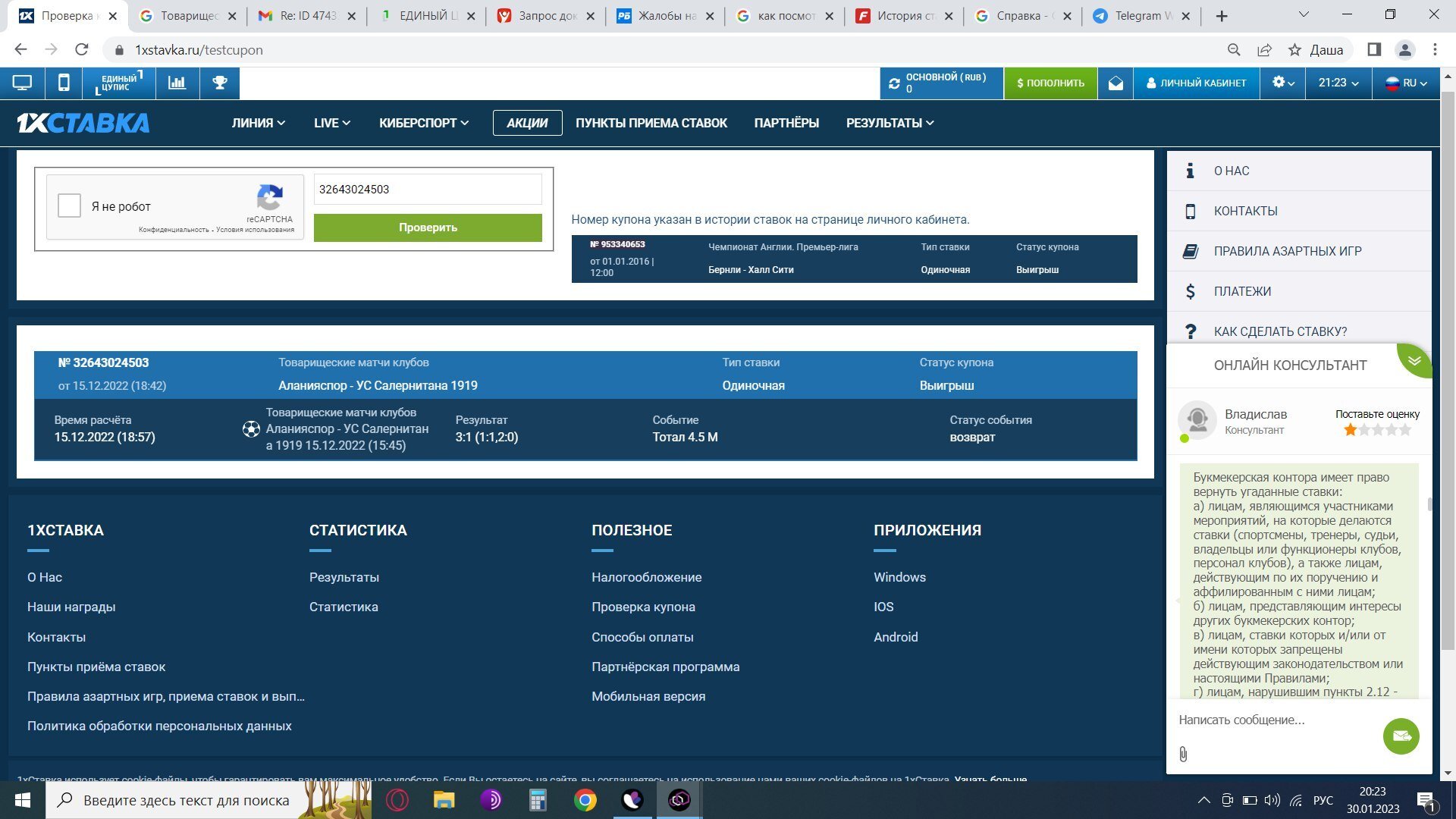Collapse the online consultant panel

tap(1414, 360)
